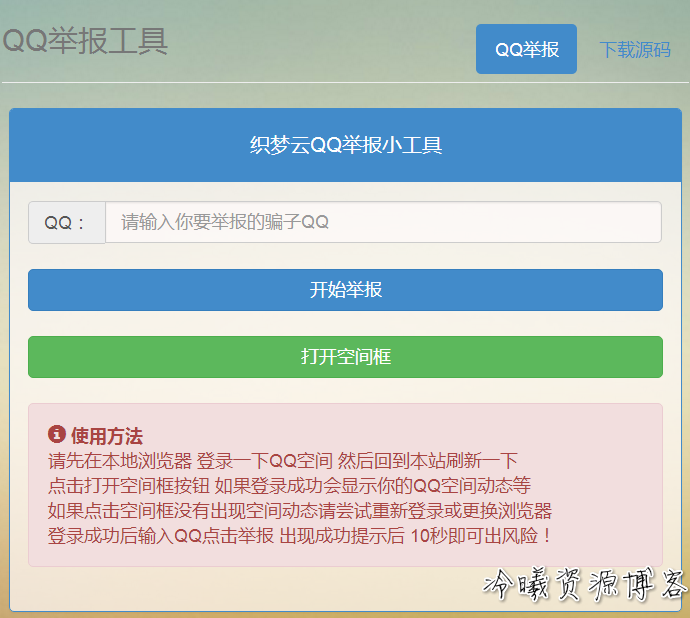Focus the 骗子QQ number input field
The height and width of the screenshot is (618, 690).
[383, 222]
